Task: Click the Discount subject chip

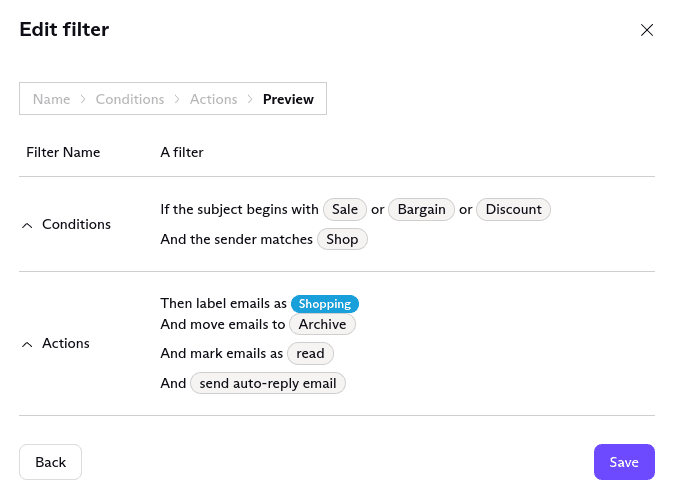Action: coord(513,210)
